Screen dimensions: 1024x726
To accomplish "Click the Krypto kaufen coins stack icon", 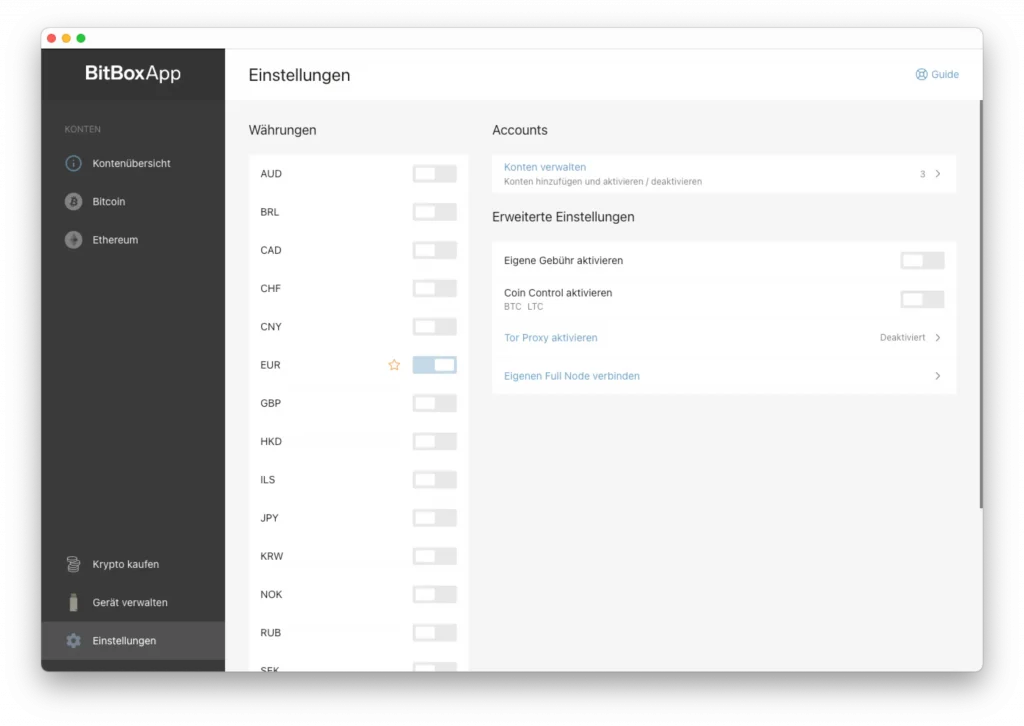I will tap(73, 564).
